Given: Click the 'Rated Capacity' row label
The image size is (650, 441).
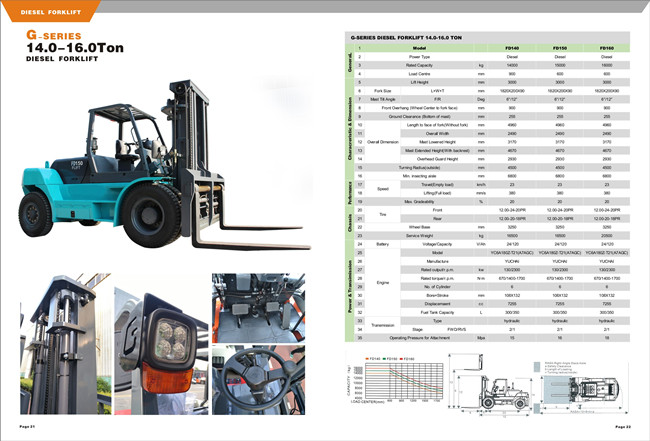Looking at the screenshot, I should click(419, 65).
